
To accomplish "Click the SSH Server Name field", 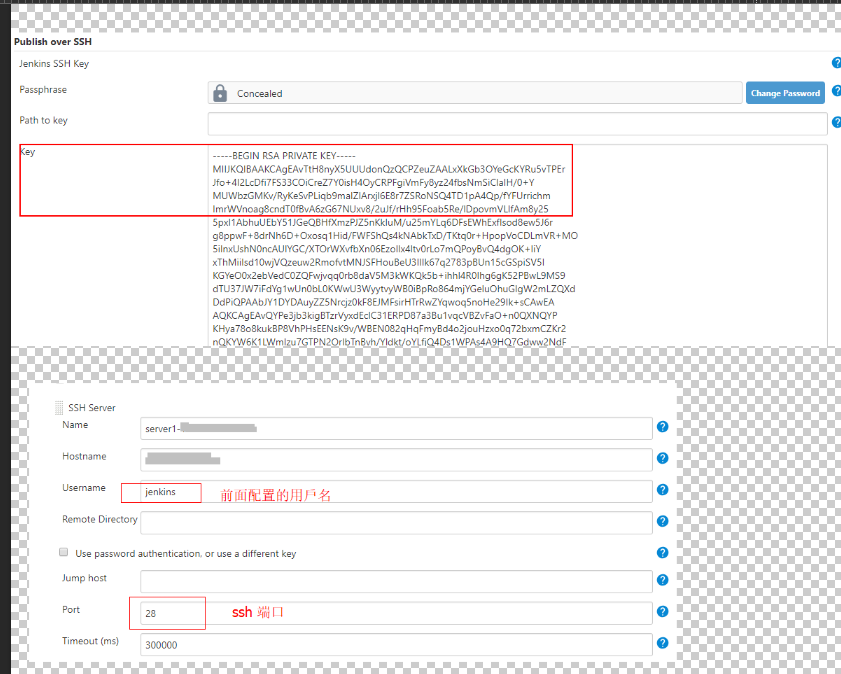I will (x=396, y=428).
